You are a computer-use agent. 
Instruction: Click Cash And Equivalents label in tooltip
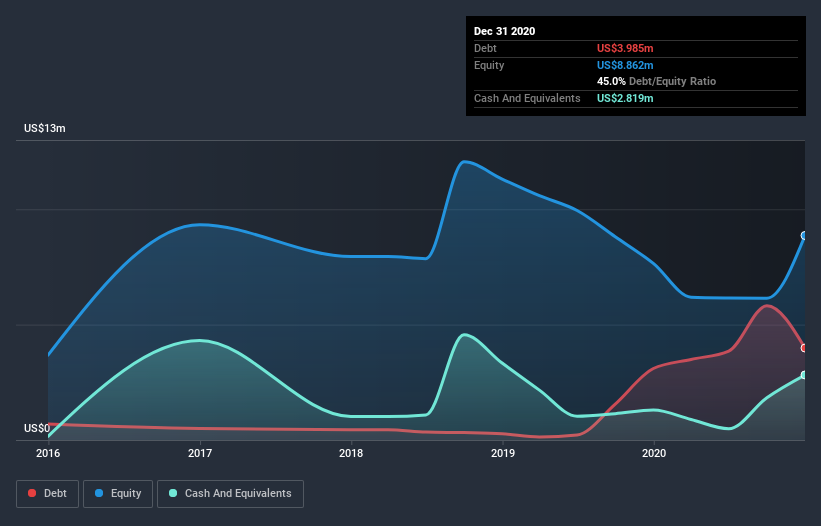coord(527,98)
